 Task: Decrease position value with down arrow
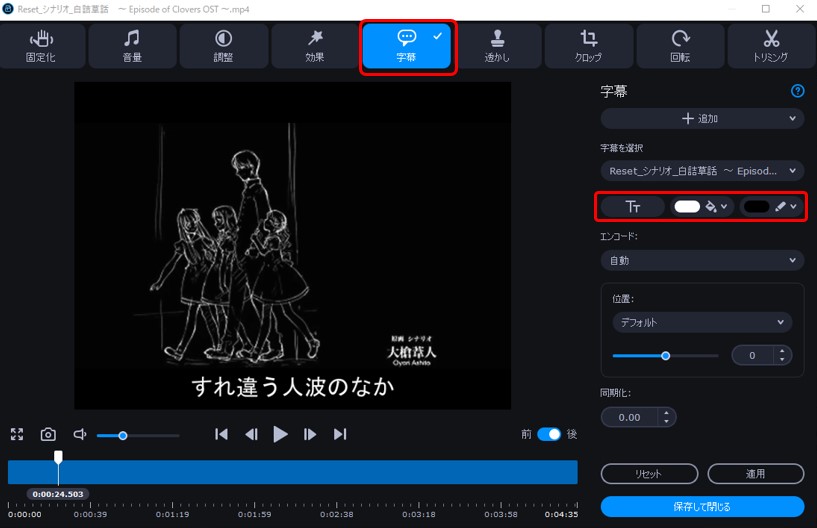pyautogui.click(x=782, y=360)
